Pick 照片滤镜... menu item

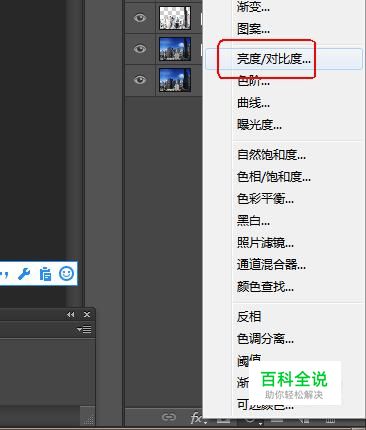265,243
